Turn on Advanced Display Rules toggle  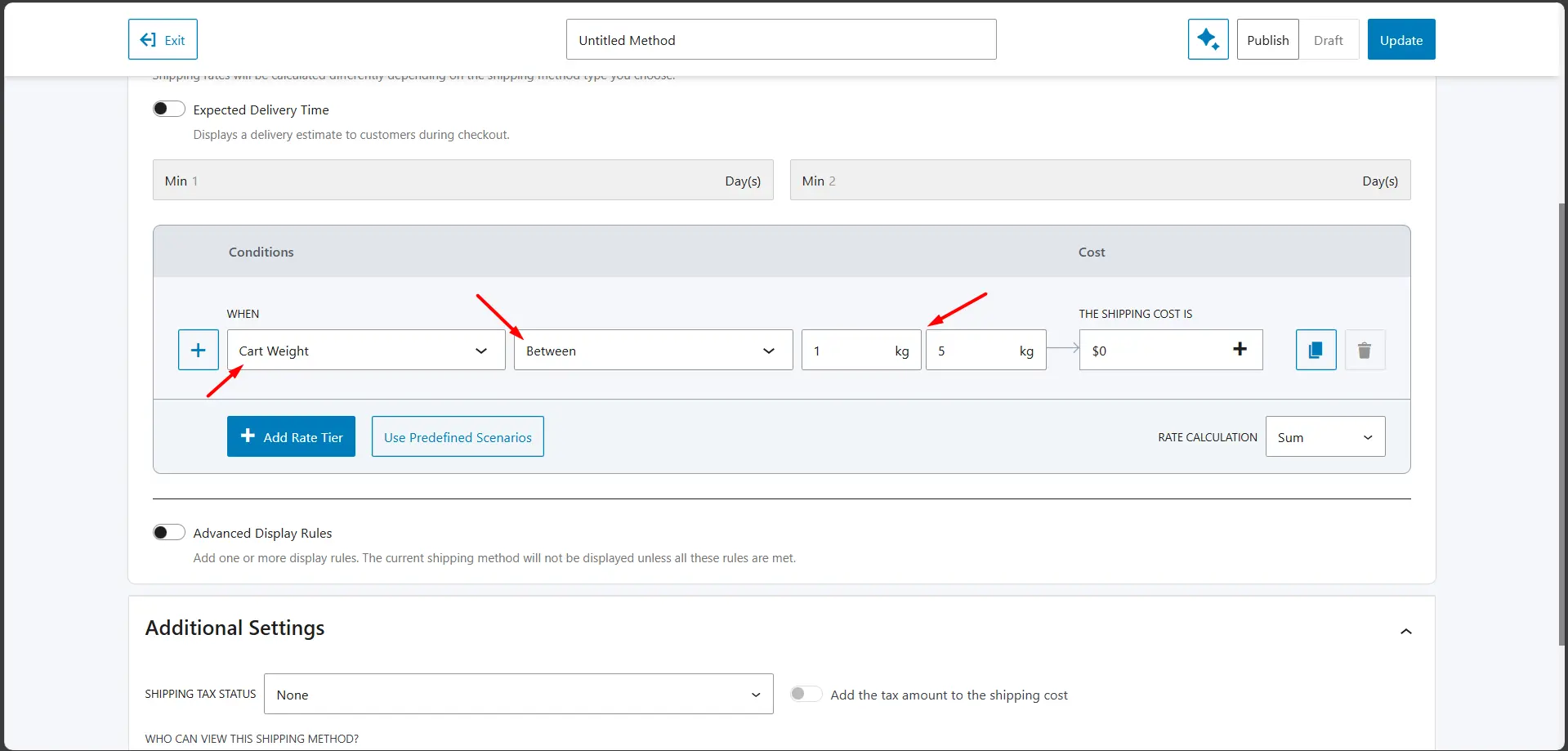(x=169, y=532)
